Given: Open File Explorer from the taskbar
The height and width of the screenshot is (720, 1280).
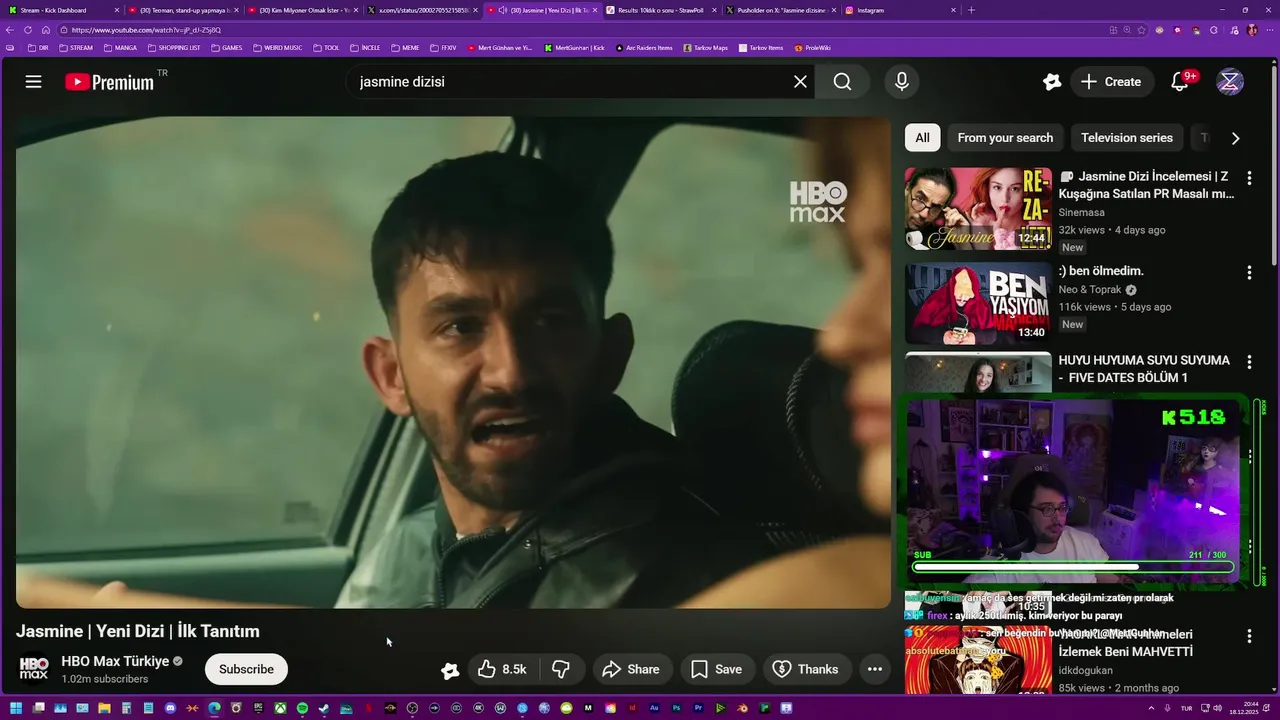Looking at the screenshot, I should click(104, 709).
